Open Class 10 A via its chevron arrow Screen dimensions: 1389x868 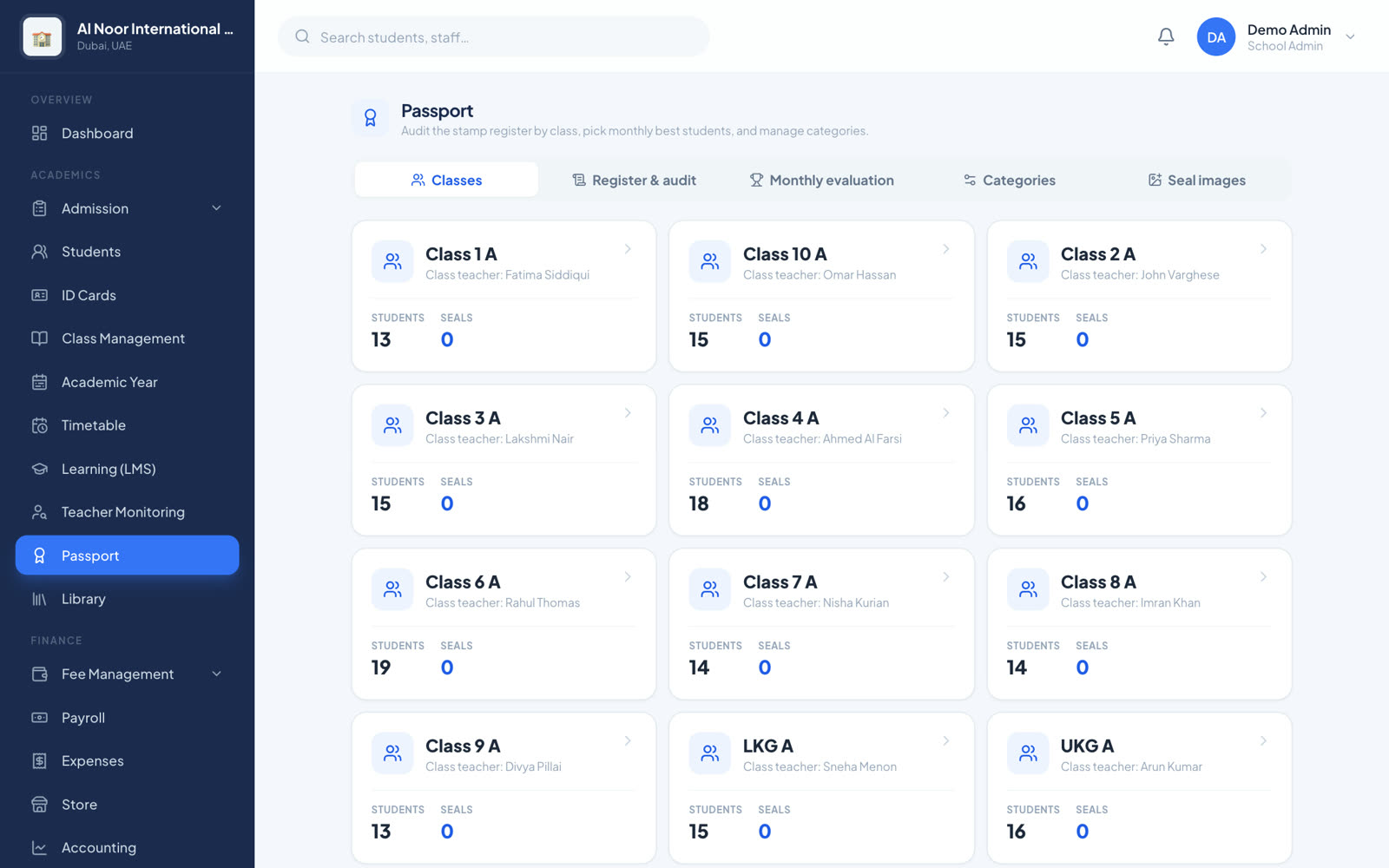[x=946, y=249]
